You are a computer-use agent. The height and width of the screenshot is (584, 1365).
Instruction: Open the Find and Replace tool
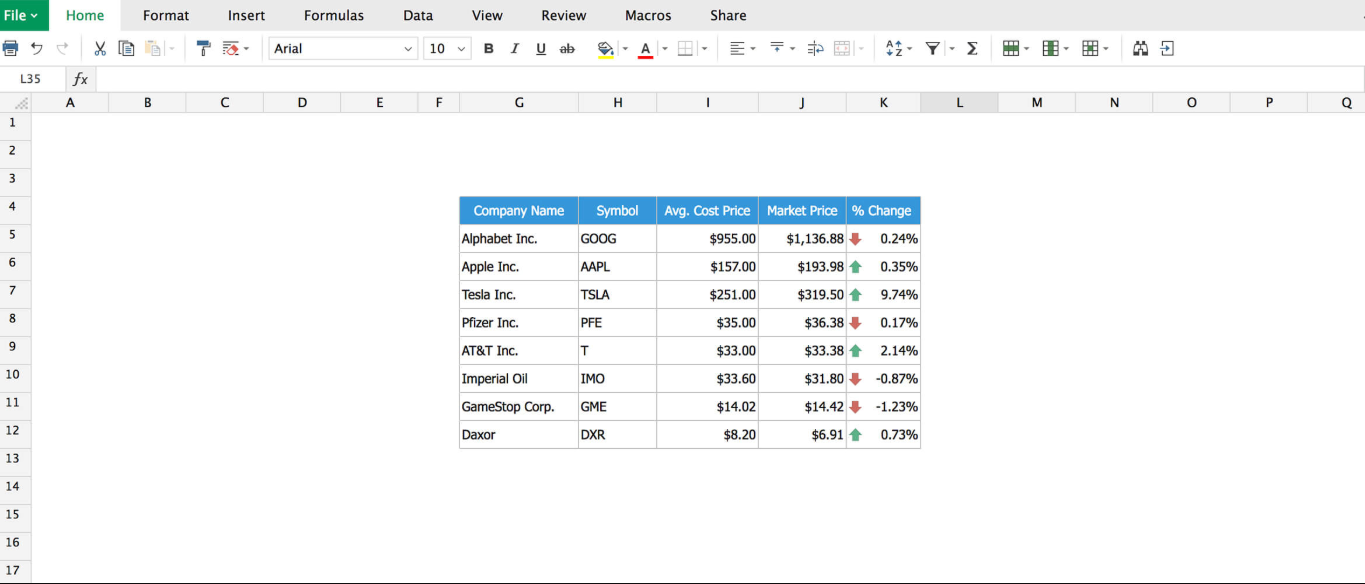coord(1140,47)
